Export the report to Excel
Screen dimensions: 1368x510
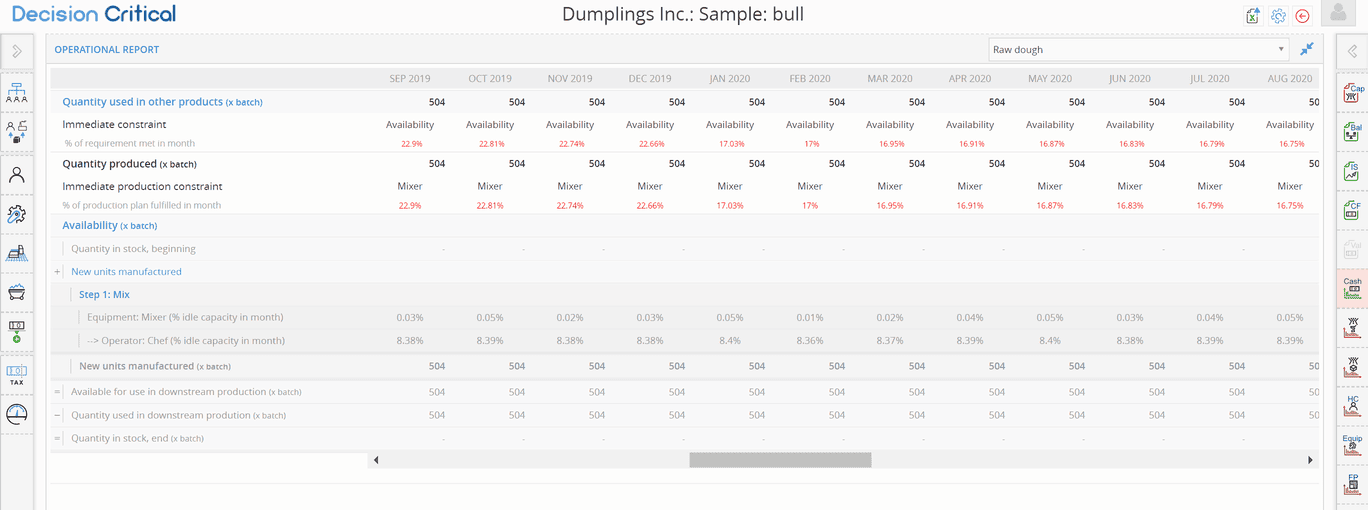[1253, 16]
